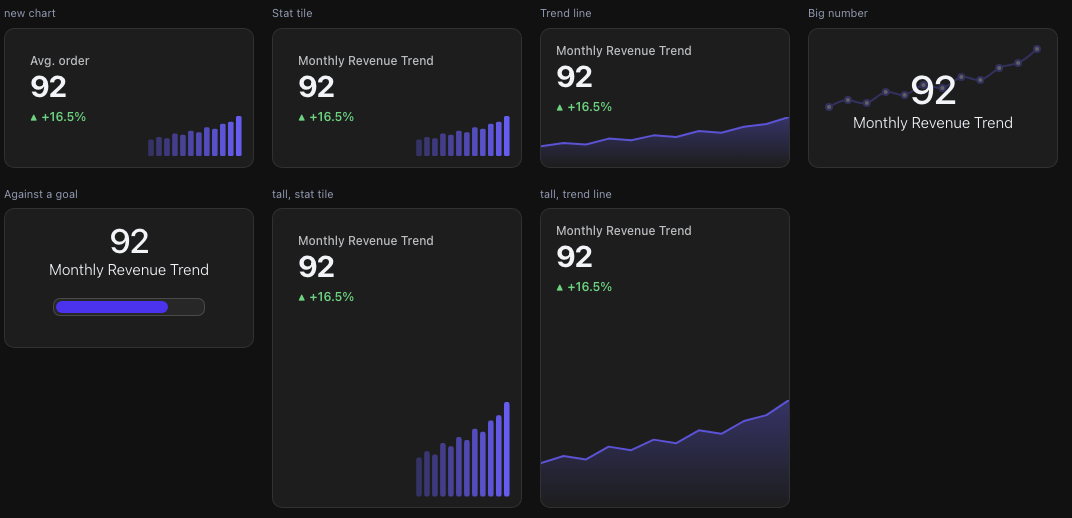
Task: Click the +16.5% change in the tall trend line card
Action: [584, 286]
